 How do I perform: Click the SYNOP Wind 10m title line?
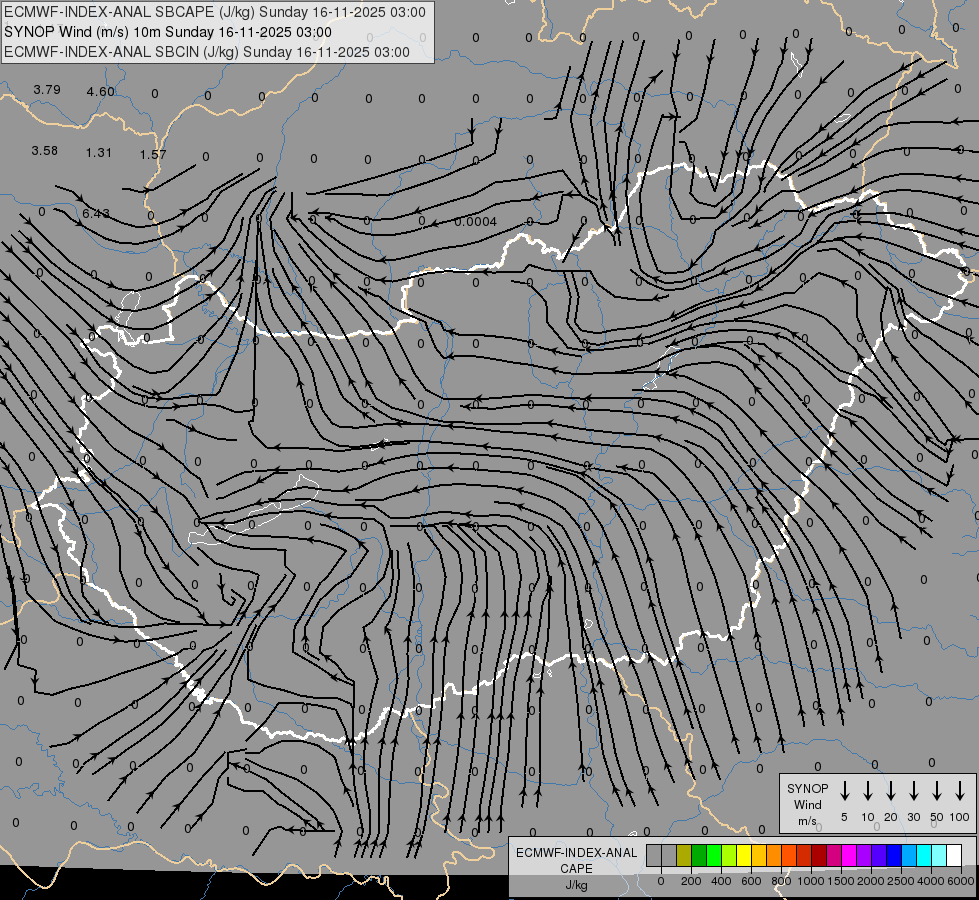click(x=168, y=32)
